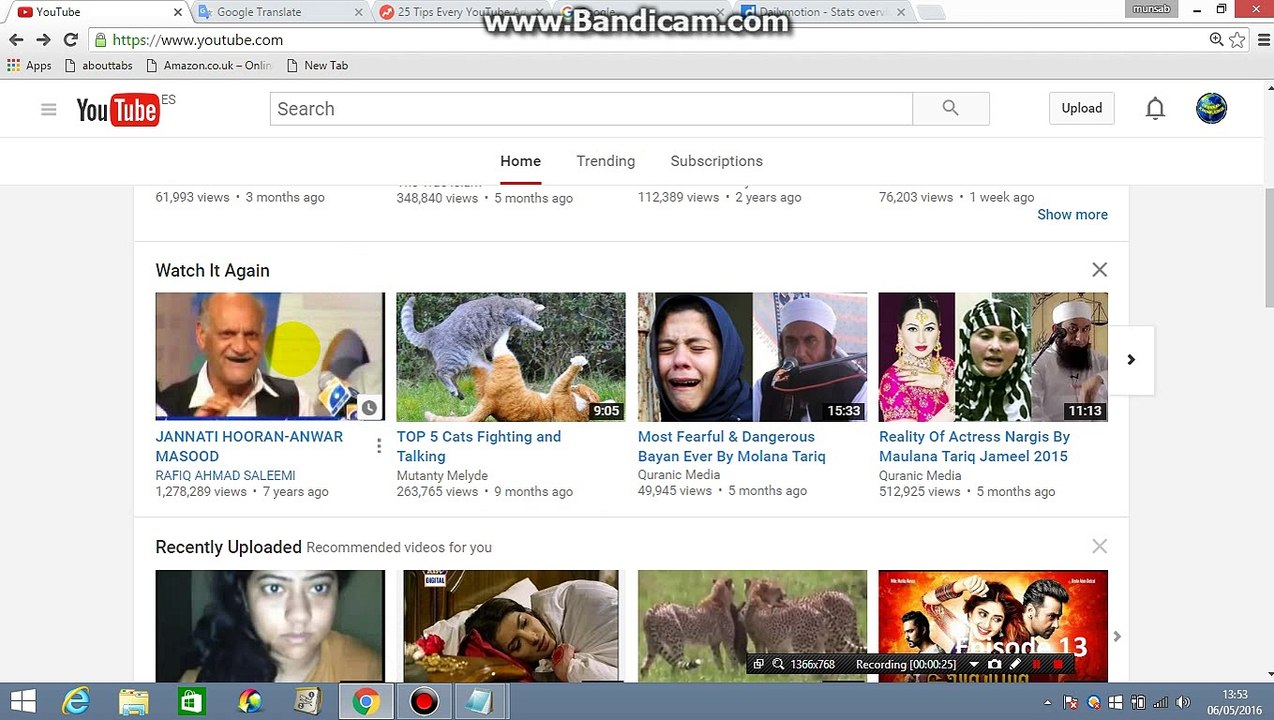Image resolution: width=1274 pixels, height=720 pixels.
Task: Open the Windows Store taskbar icon
Action: coord(192,702)
